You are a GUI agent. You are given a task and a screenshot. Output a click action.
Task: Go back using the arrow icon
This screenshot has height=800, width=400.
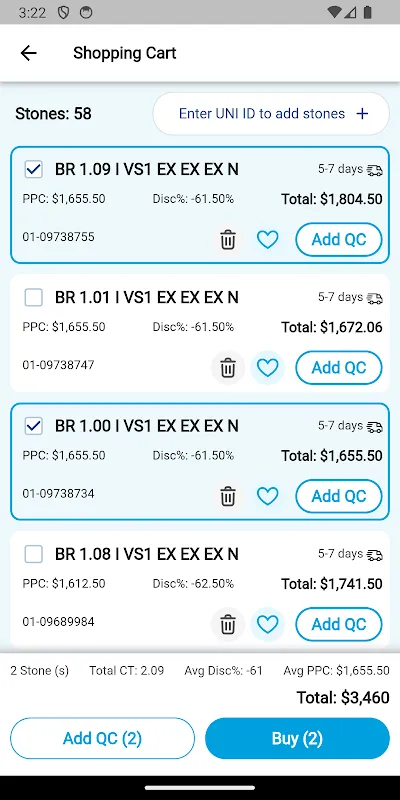pos(29,53)
